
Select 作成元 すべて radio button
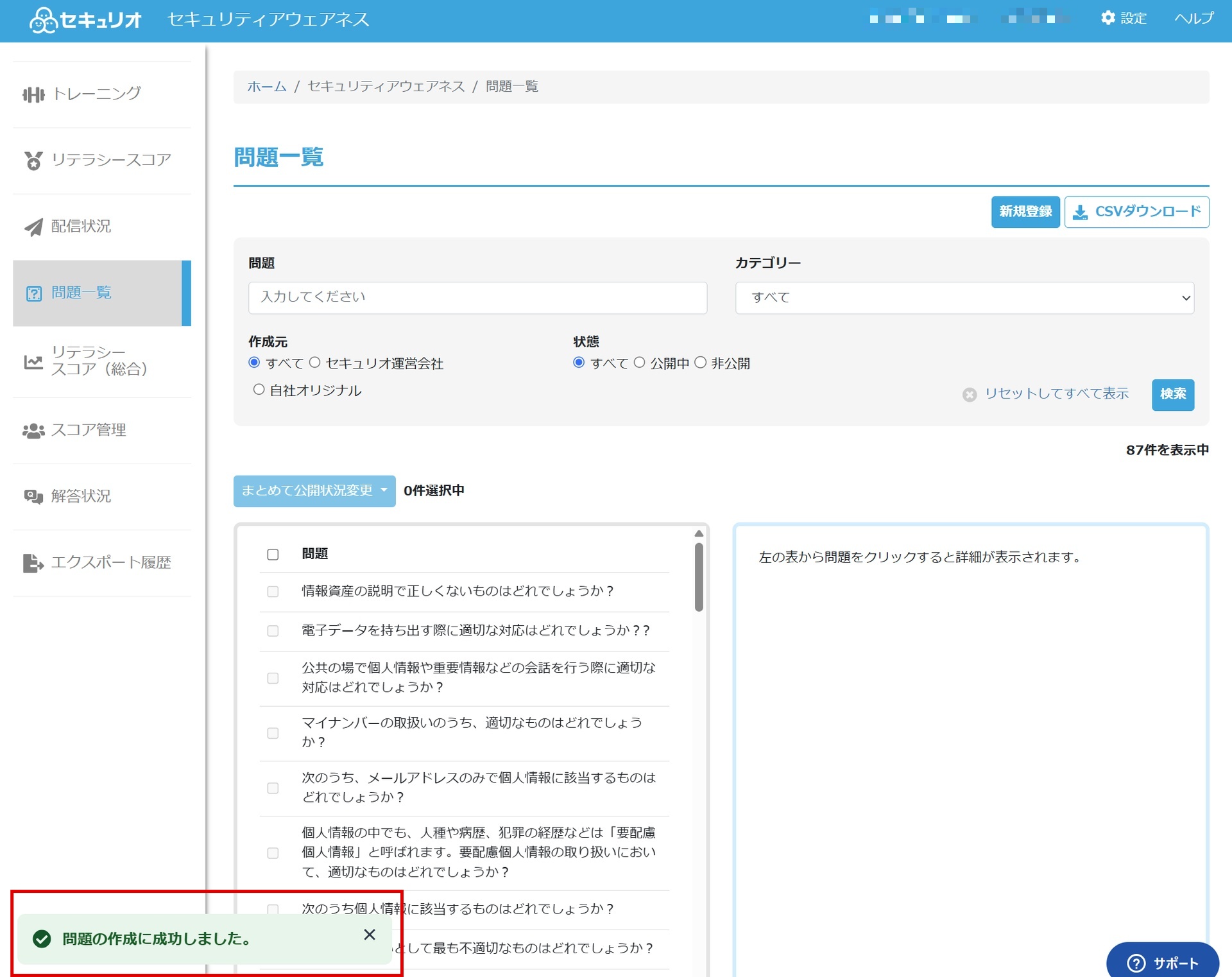[254, 363]
